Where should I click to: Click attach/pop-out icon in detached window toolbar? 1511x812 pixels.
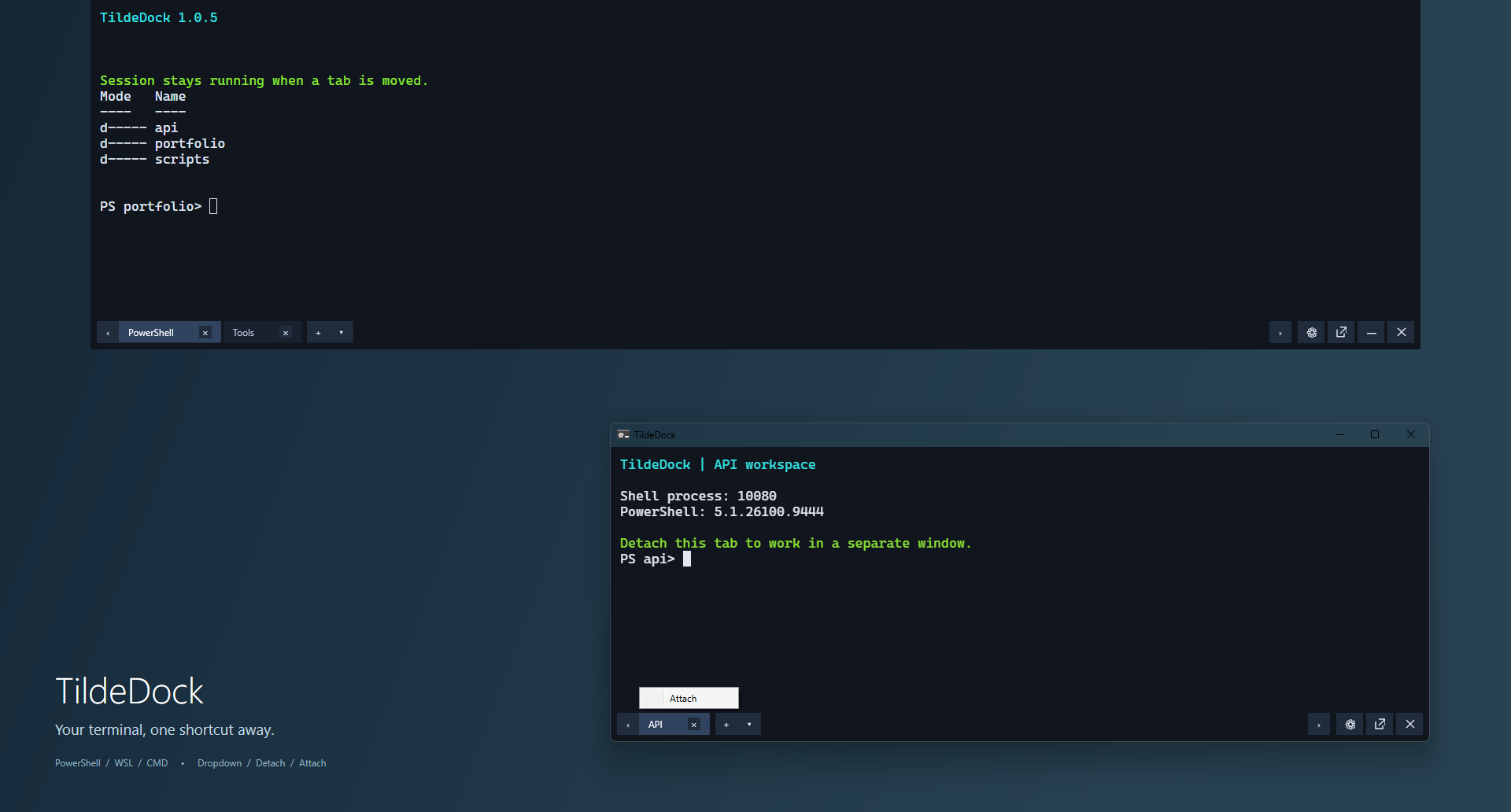(x=1380, y=725)
